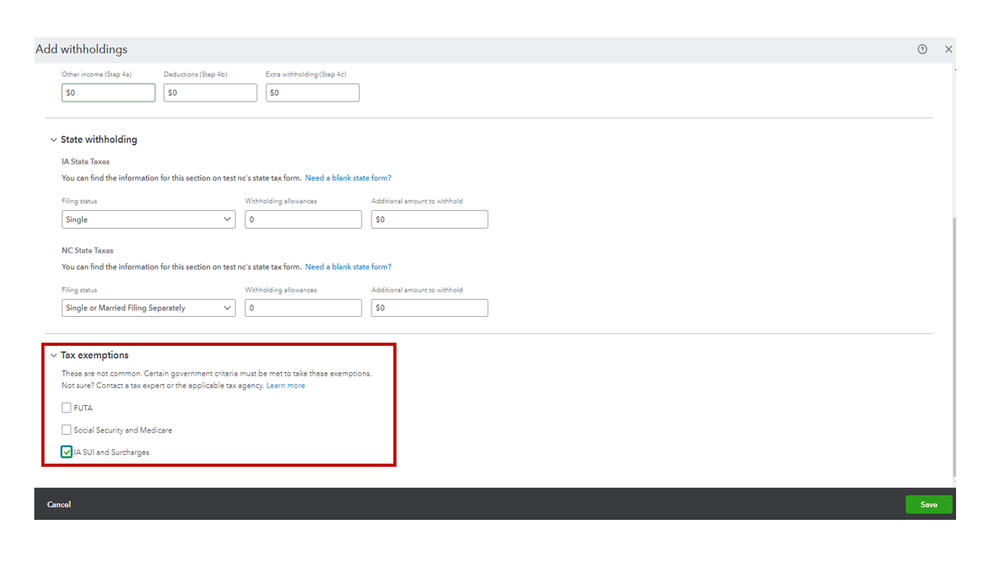Tick the FUTA exemption checkbox
The height and width of the screenshot is (562, 999).
(x=66, y=408)
